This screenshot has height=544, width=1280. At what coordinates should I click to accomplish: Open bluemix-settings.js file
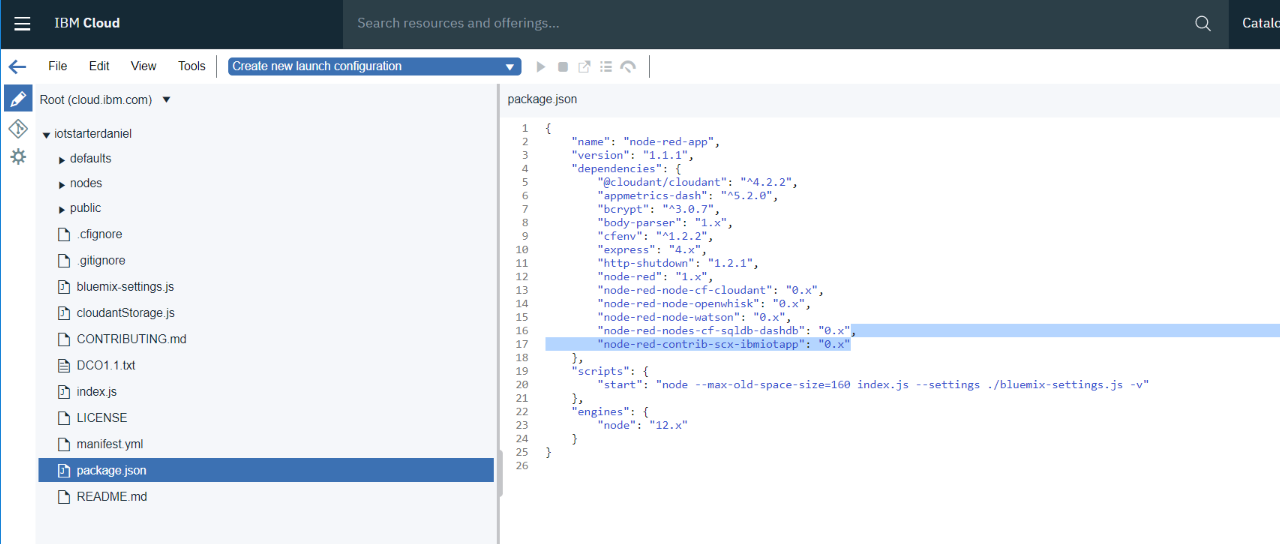click(125, 286)
